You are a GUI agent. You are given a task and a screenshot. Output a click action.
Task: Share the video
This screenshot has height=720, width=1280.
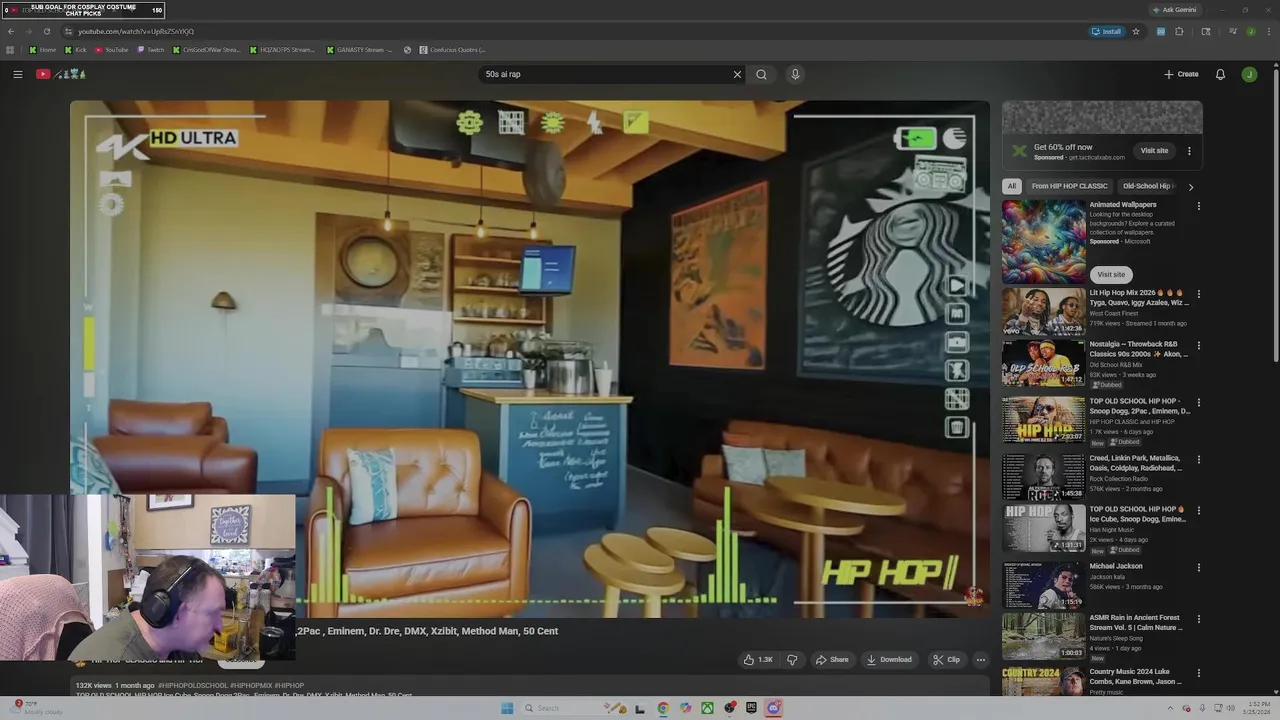coord(831,660)
